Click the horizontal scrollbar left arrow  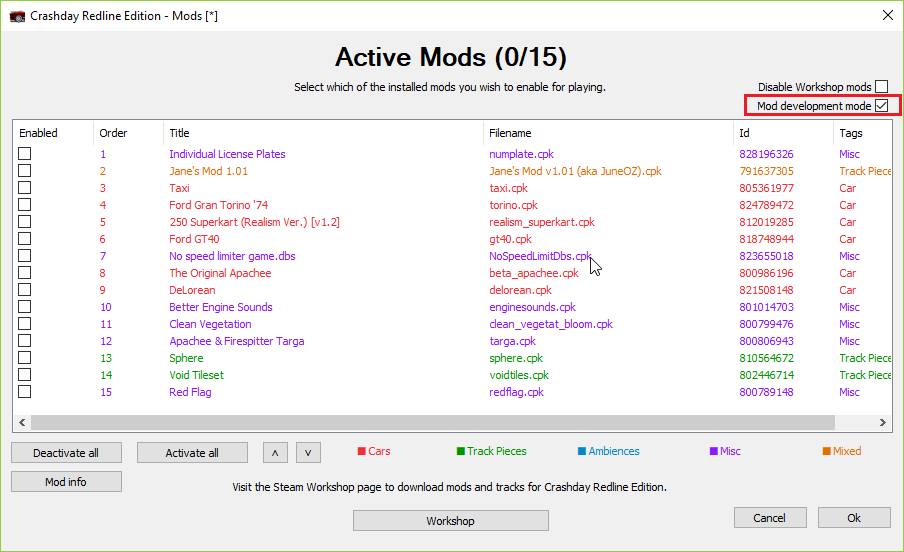point(22,422)
